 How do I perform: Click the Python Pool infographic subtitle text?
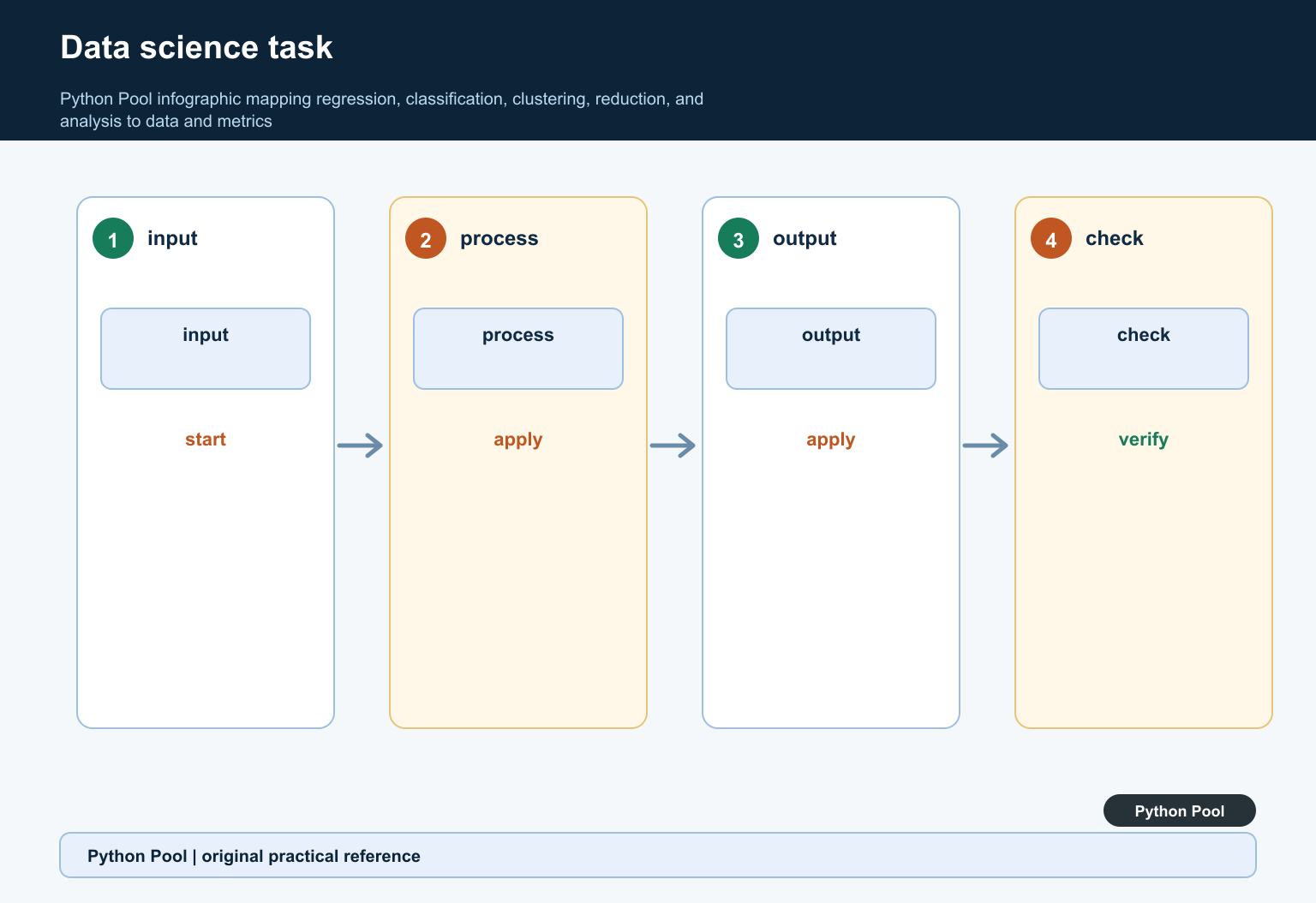(382, 110)
